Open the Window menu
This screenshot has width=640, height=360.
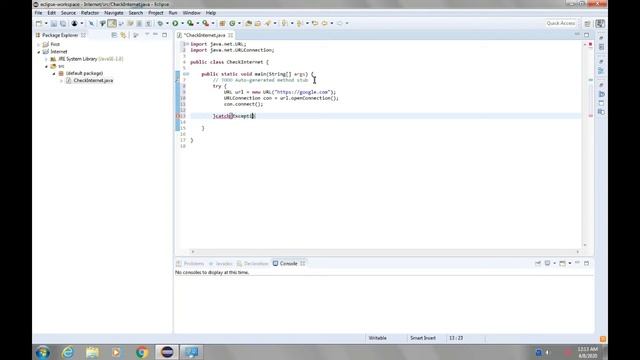[x=191, y=13]
